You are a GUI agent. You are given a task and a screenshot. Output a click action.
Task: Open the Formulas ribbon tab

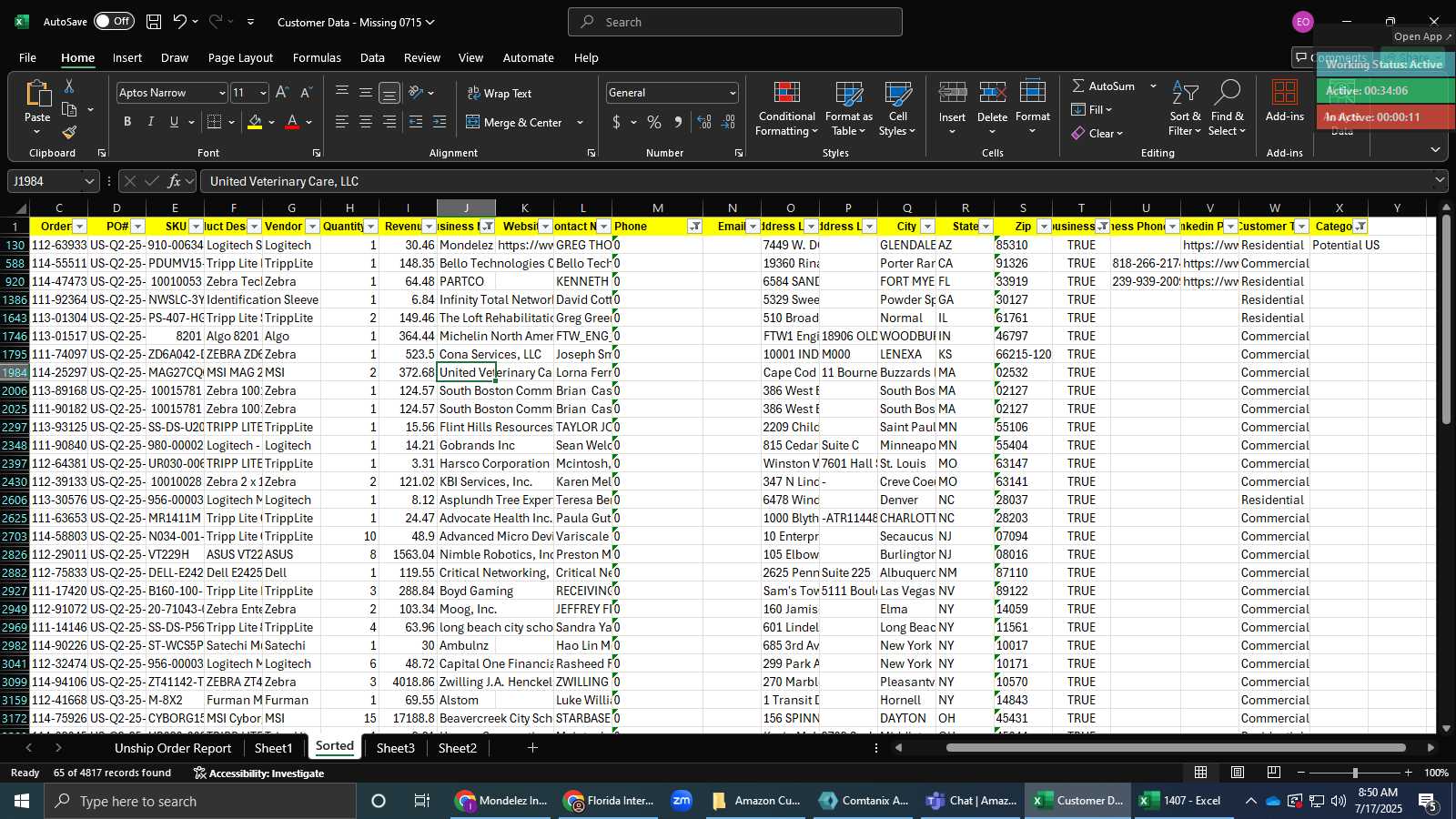[x=317, y=57]
